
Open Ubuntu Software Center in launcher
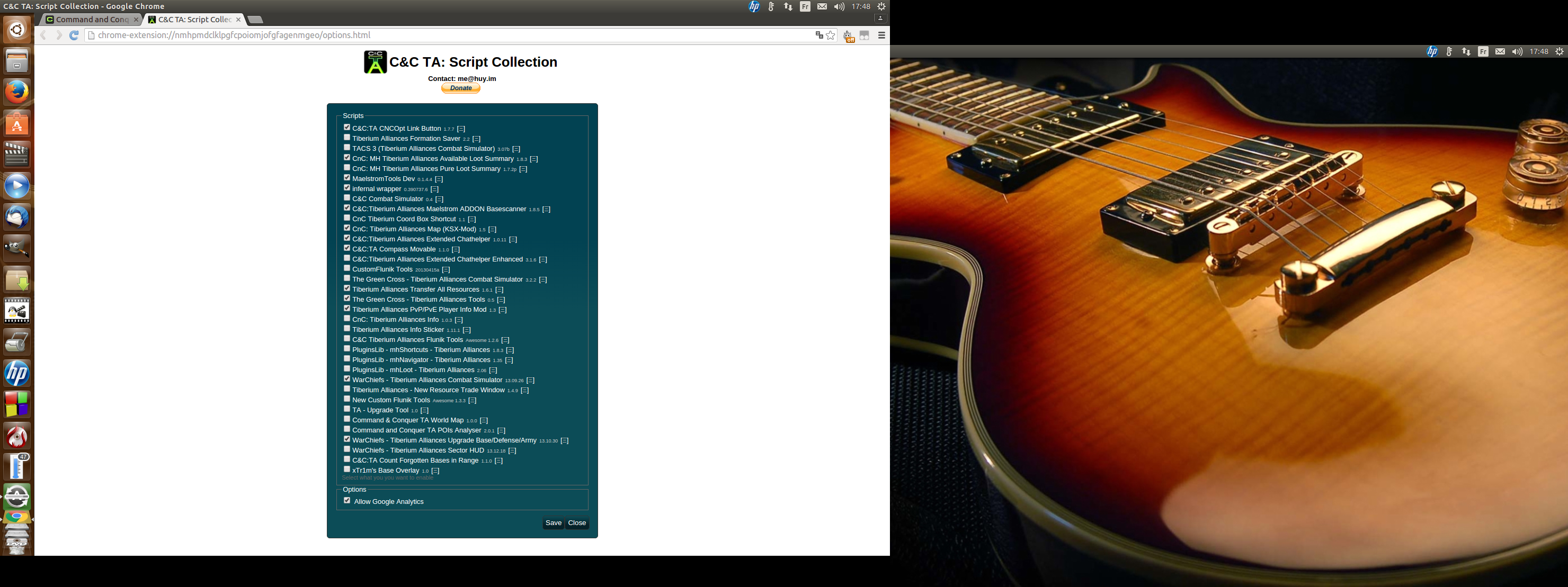coord(17,123)
